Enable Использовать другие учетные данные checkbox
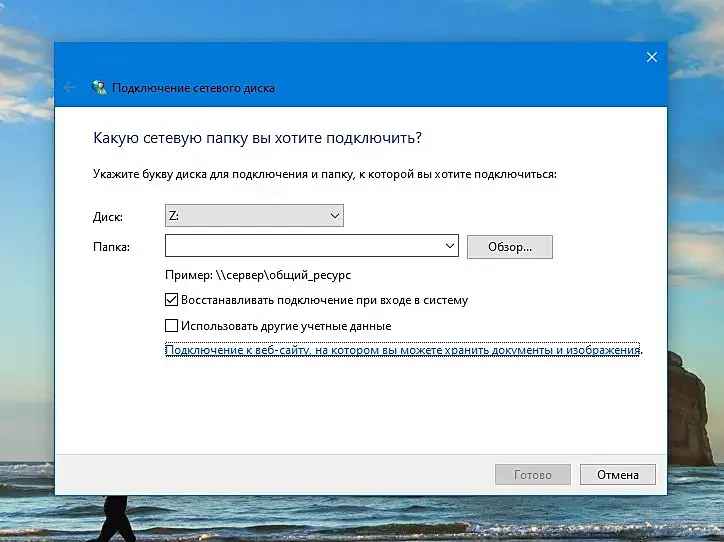This screenshot has height=542, width=724. click(x=171, y=326)
